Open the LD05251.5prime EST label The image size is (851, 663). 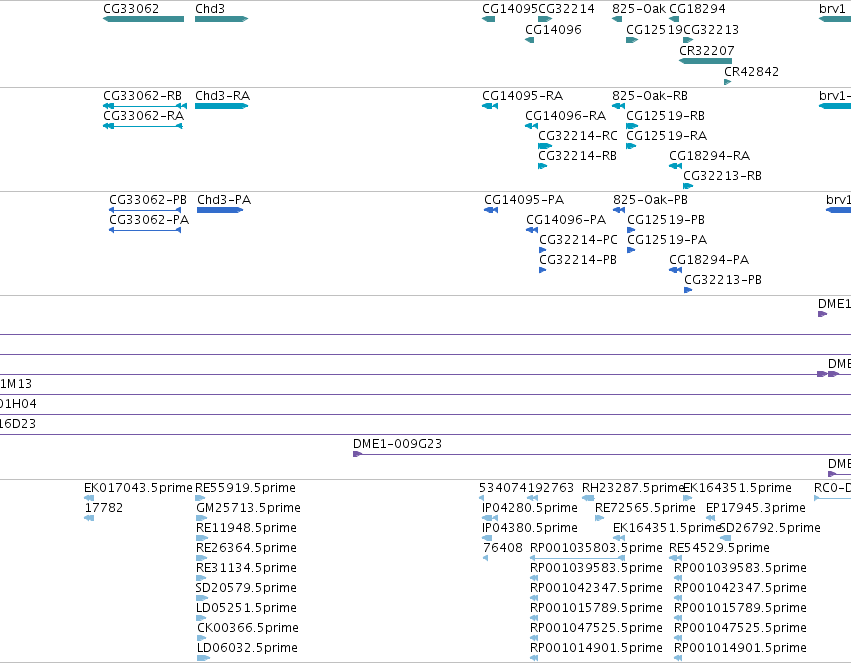pos(246,608)
